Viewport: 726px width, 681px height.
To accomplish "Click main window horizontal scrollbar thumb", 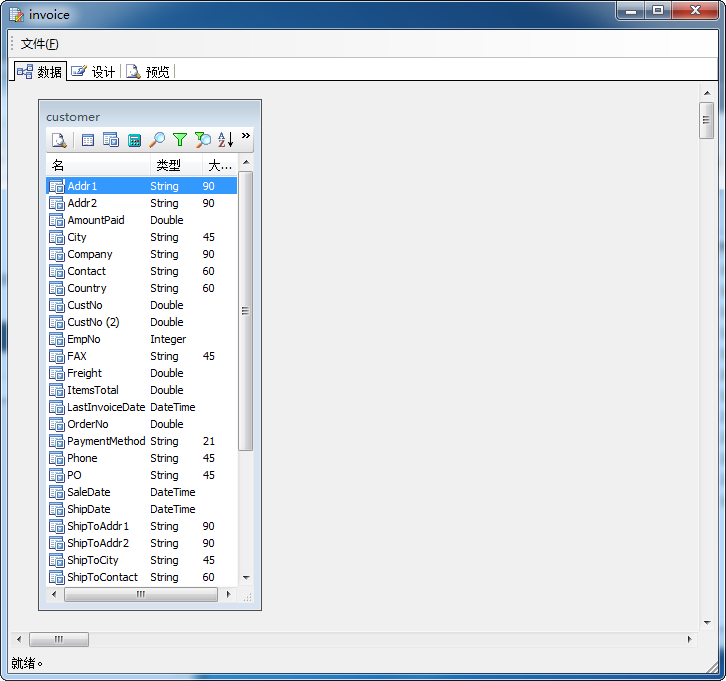I will (59, 639).
